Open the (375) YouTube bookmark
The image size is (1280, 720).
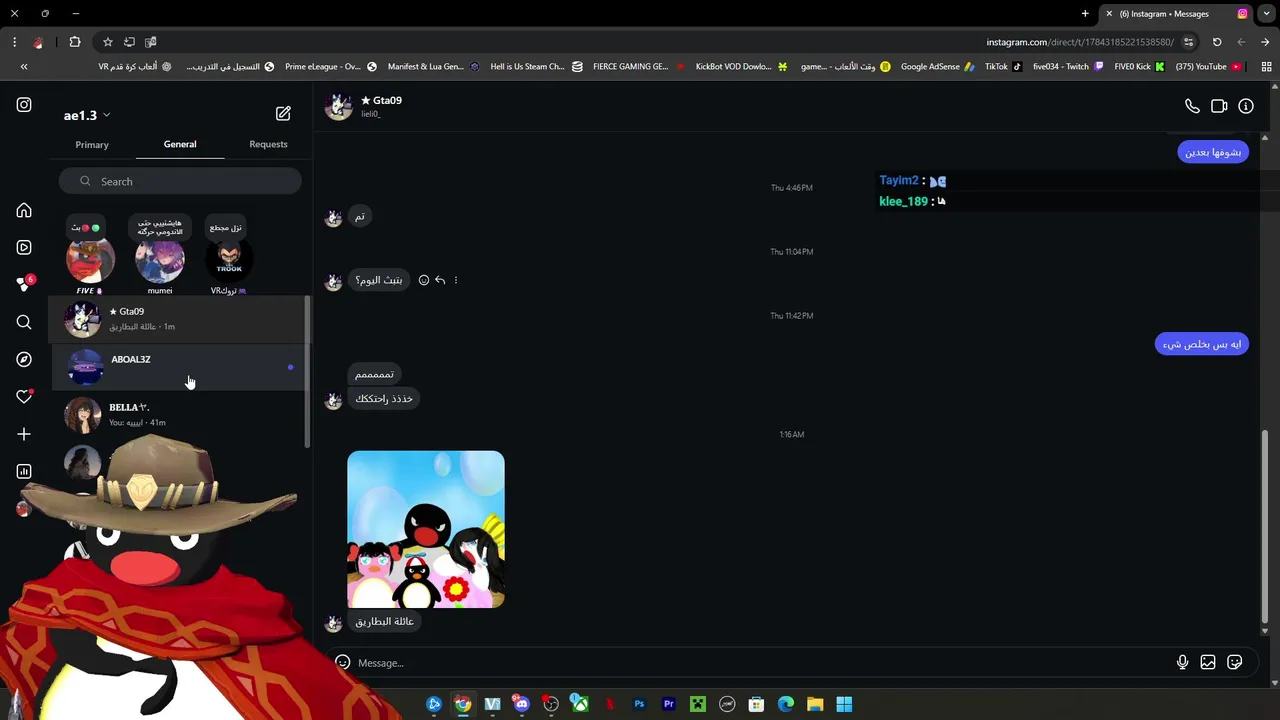pos(1208,67)
